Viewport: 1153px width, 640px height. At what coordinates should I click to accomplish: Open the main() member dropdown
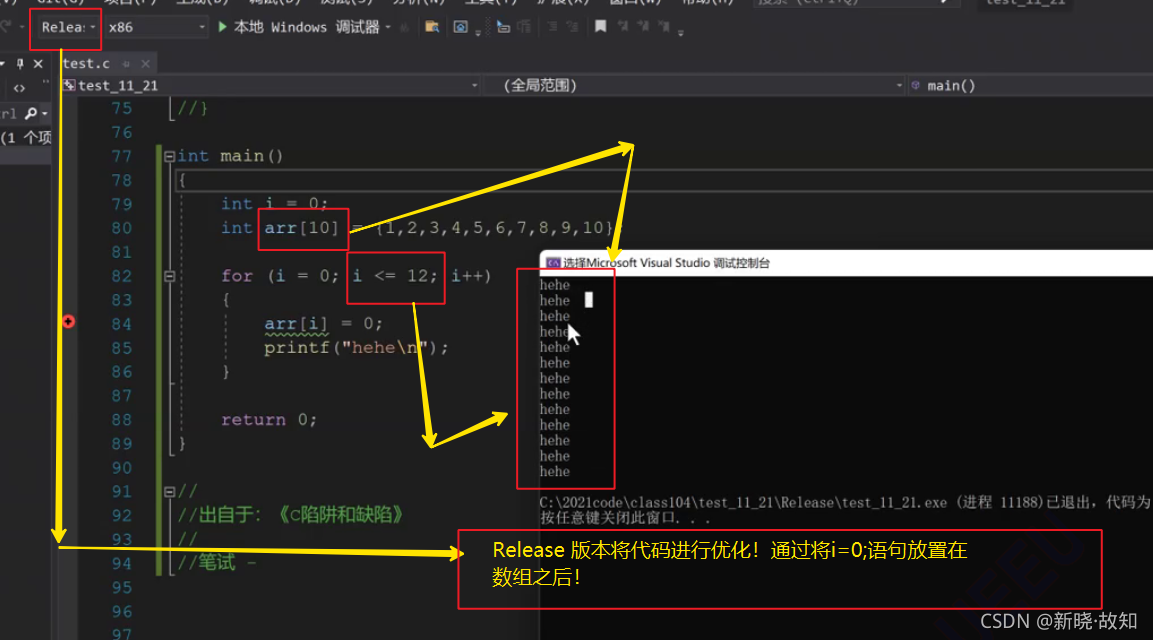[1031, 85]
